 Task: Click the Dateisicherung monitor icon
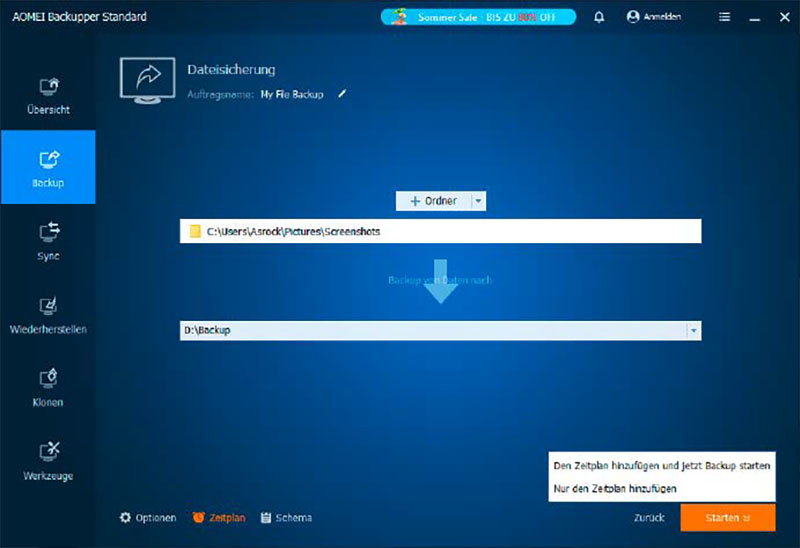click(x=147, y=80)
